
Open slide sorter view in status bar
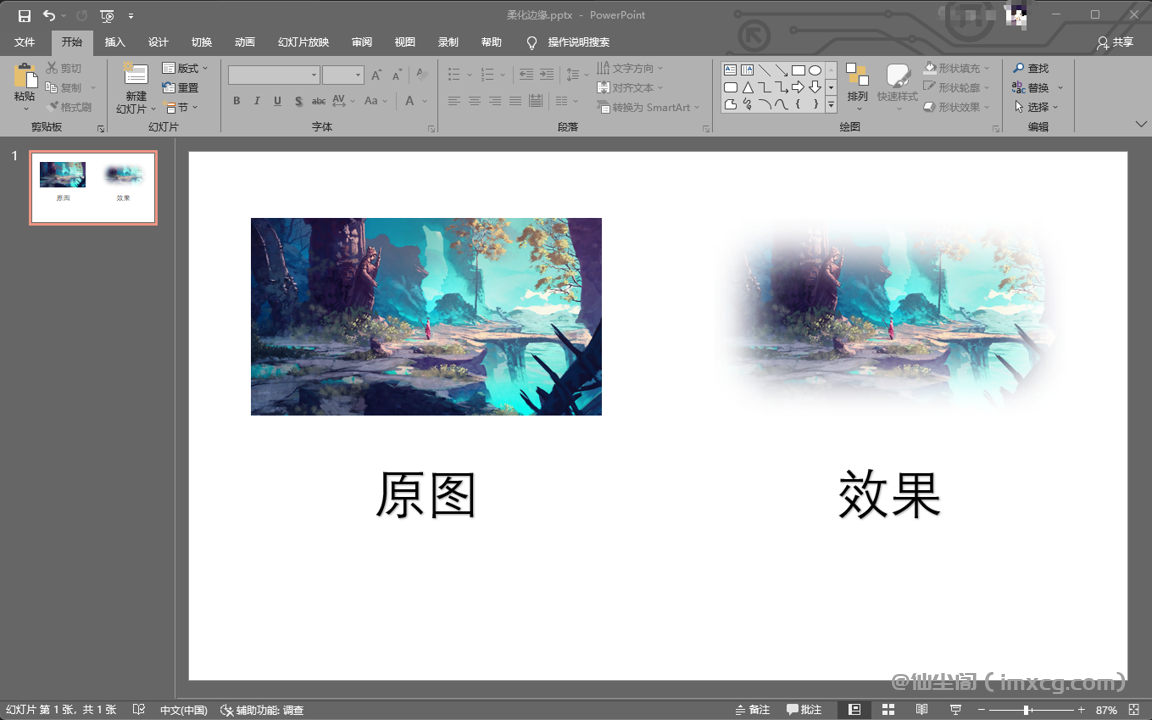(x=888, y=710)
